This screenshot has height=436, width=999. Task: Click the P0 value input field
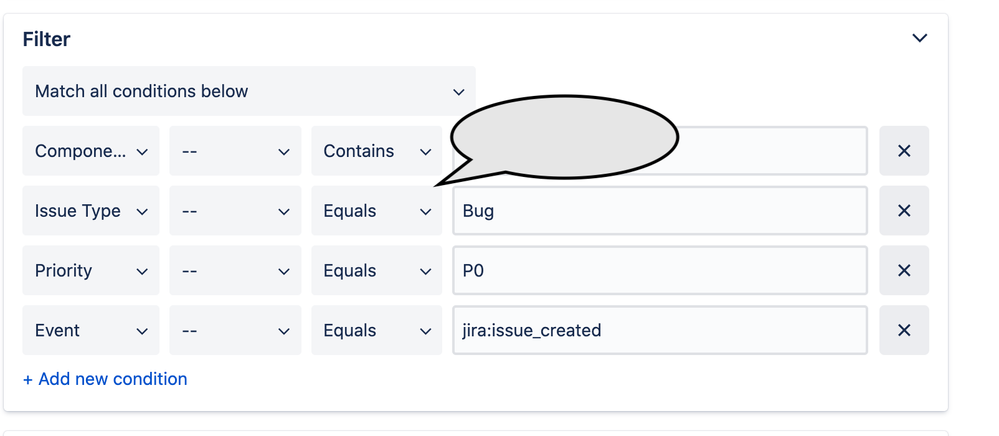[x=660, y=271]
